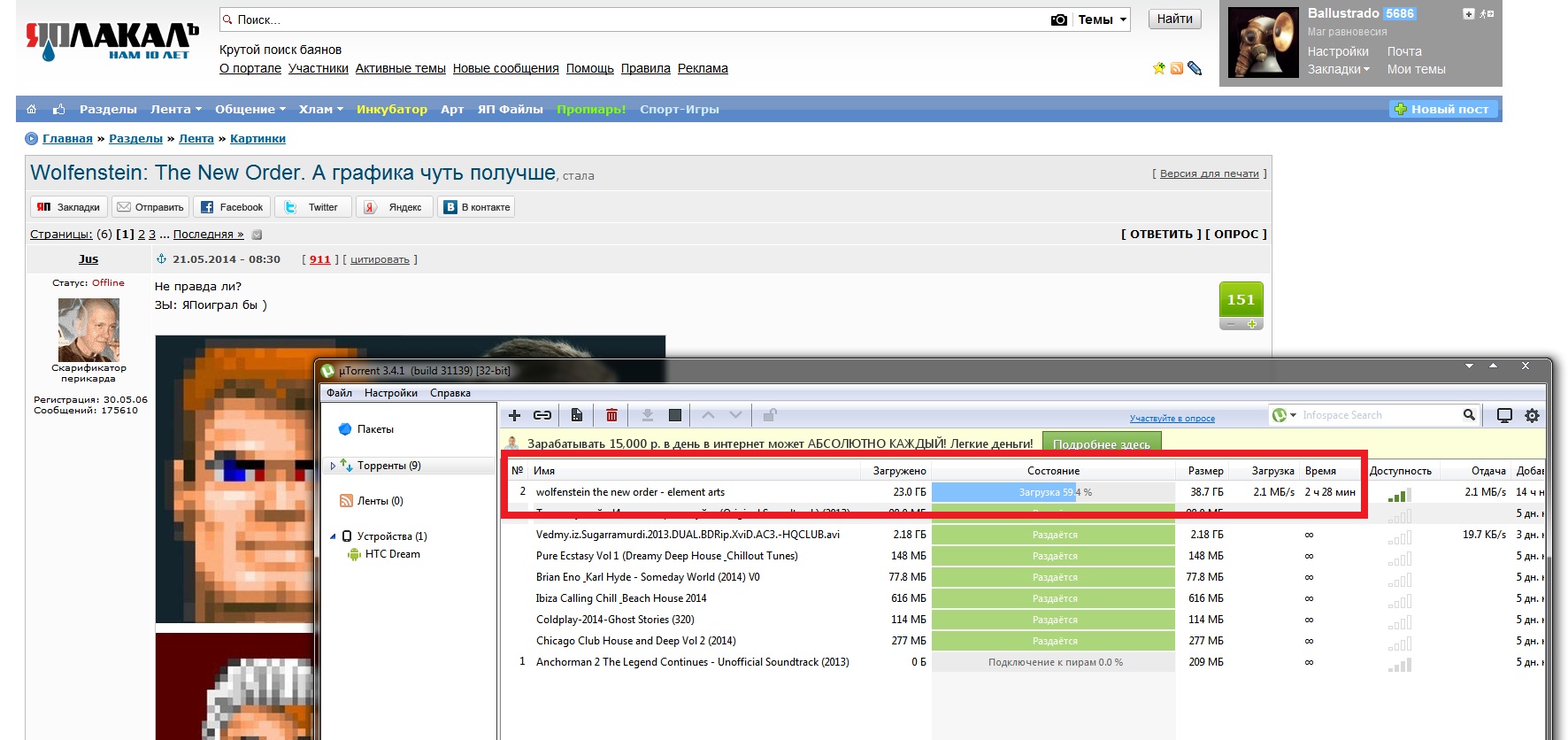Click the download-start arrow icon in uTorrent
Viewport: 1568px width, 740px height.
point(647,415)
